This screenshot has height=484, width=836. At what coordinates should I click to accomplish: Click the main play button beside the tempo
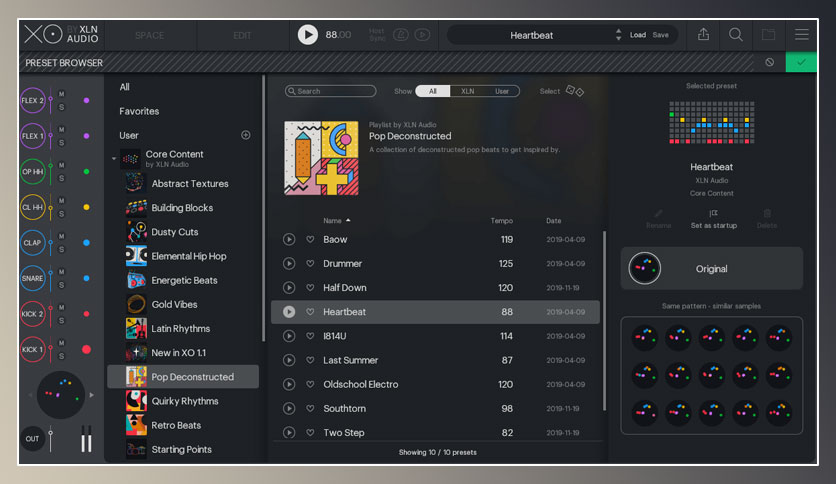coord(307,35)
